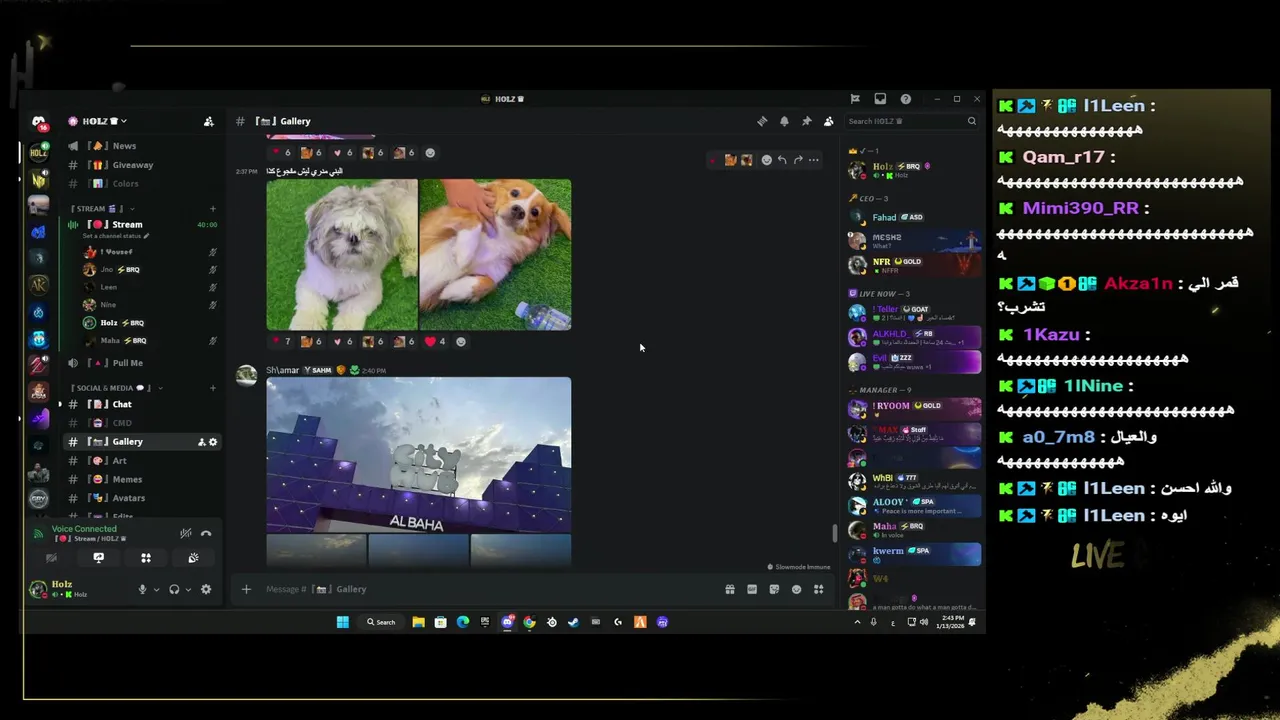Screen dimensions: 1280x720
Task: View ALOOY member profile
Action: tap(913, 506)
